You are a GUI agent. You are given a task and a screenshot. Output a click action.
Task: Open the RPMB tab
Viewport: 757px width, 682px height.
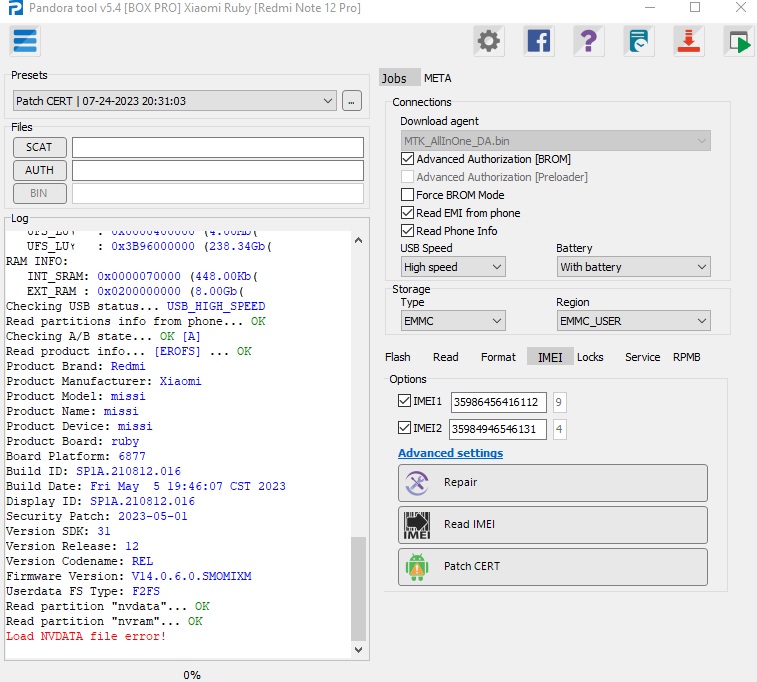click(x=686, y=357)
